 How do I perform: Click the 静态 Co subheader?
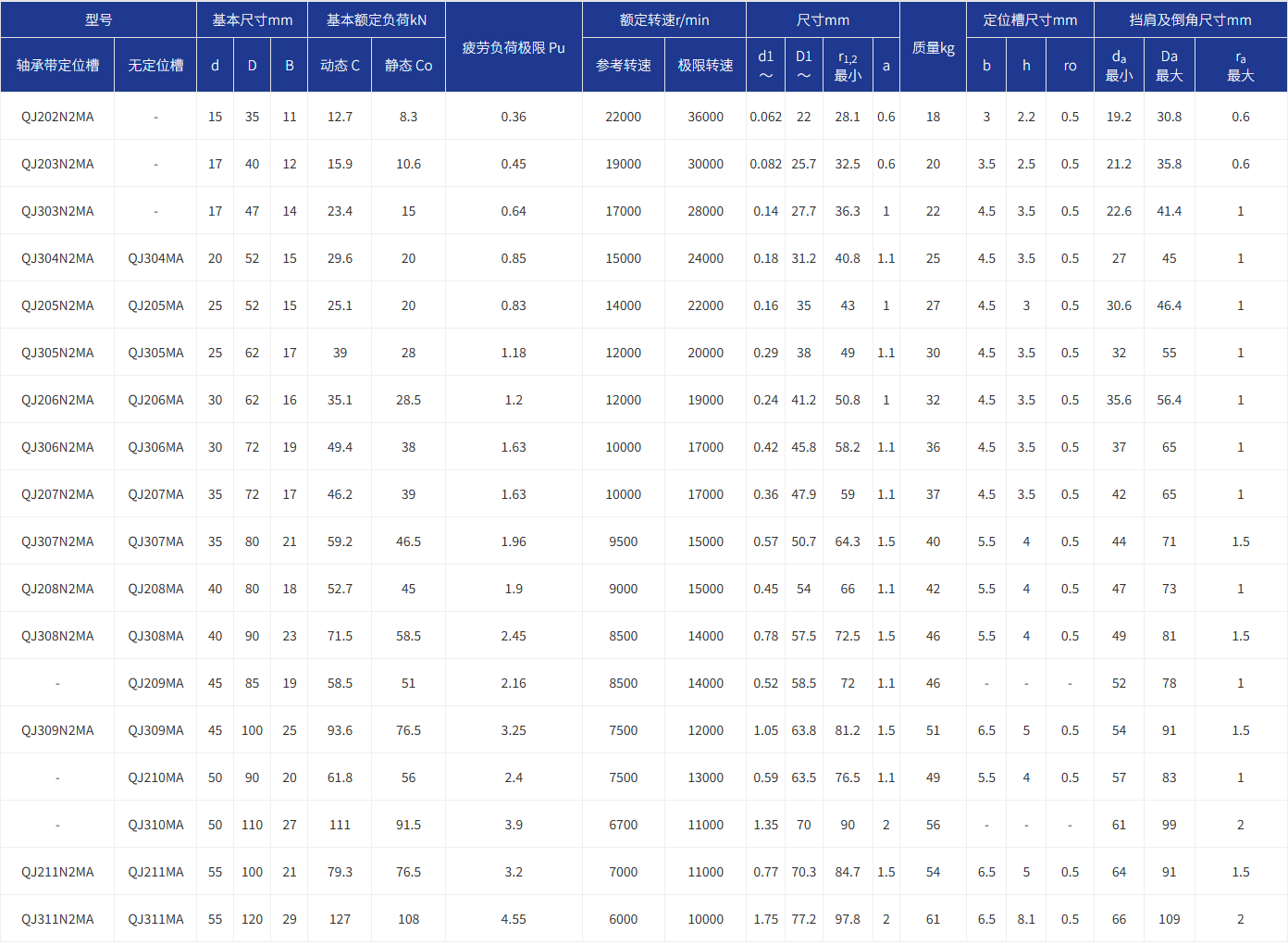coord(408,65)
